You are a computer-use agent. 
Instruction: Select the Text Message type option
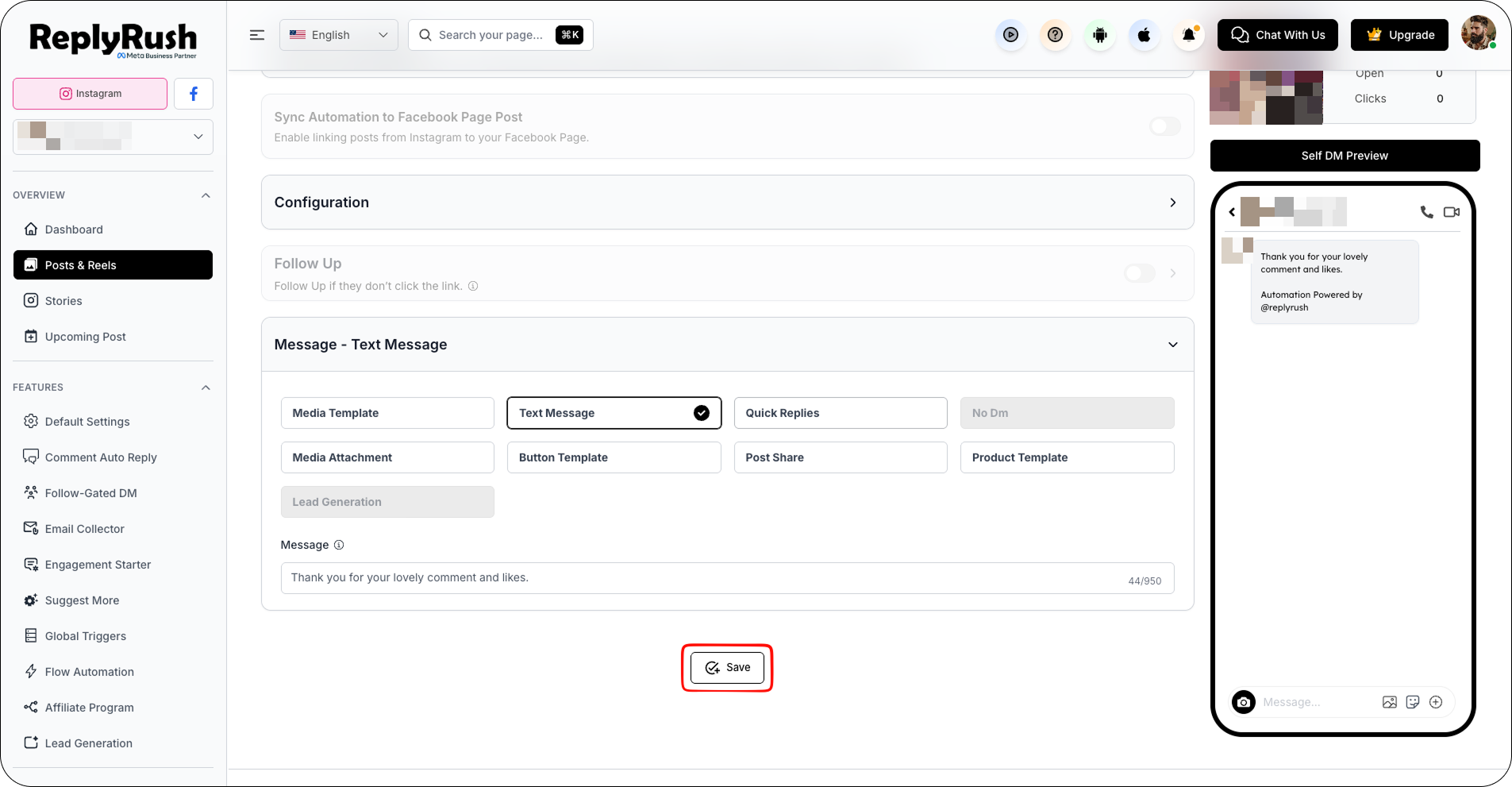[614, 413]
